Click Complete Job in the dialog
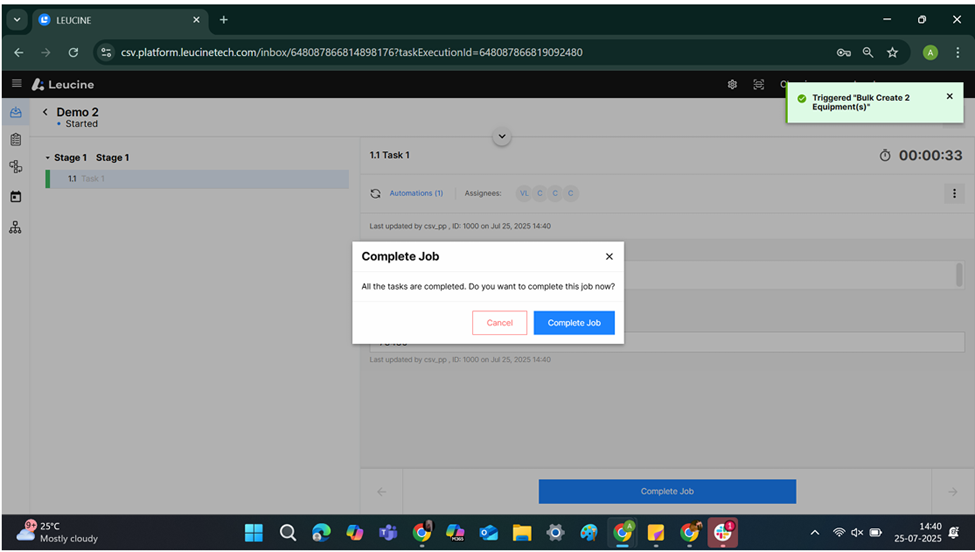This screenshot has width=975, height=552. [574, 323]
